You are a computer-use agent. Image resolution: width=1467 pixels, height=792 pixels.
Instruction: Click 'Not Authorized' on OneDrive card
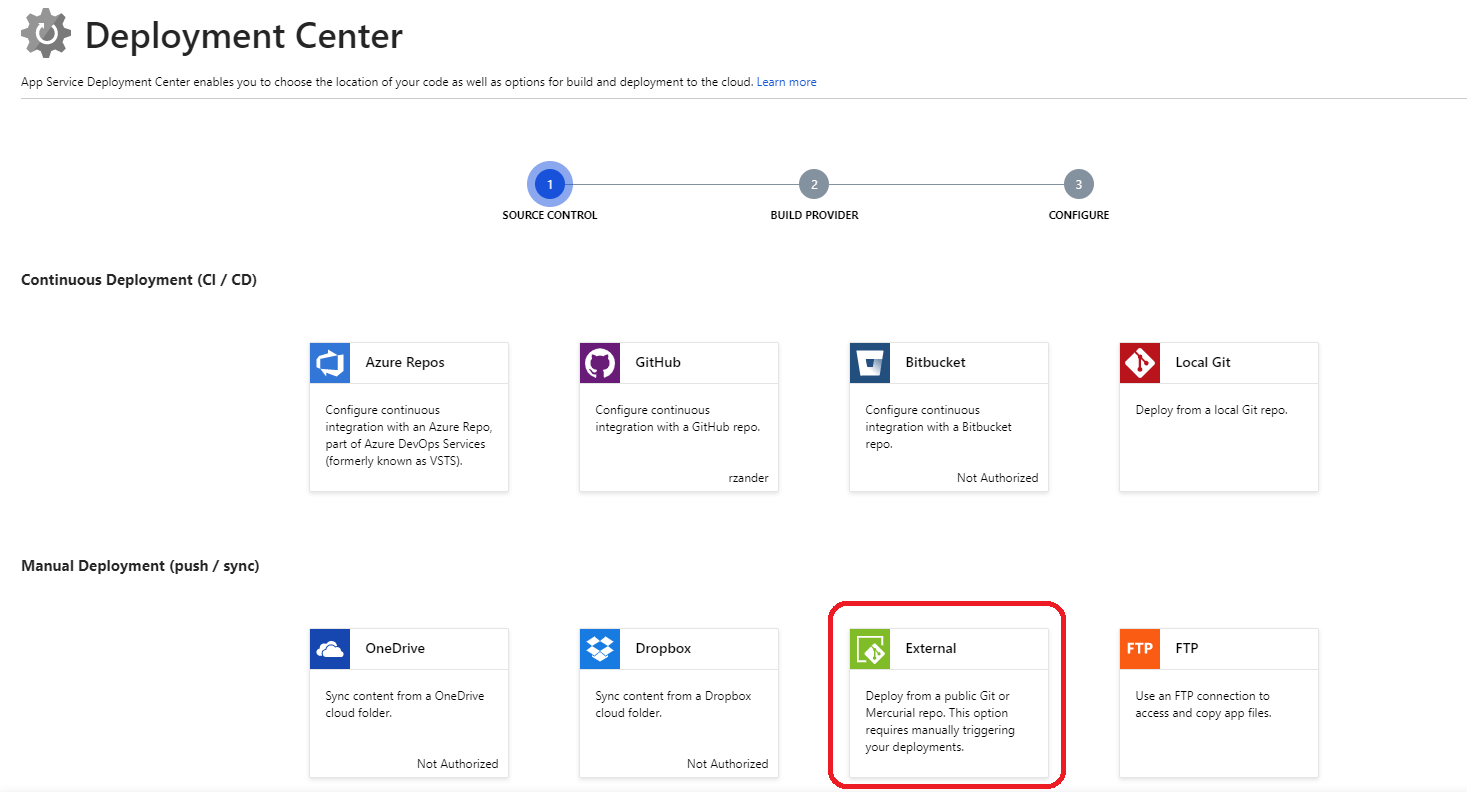coord(457,764)
